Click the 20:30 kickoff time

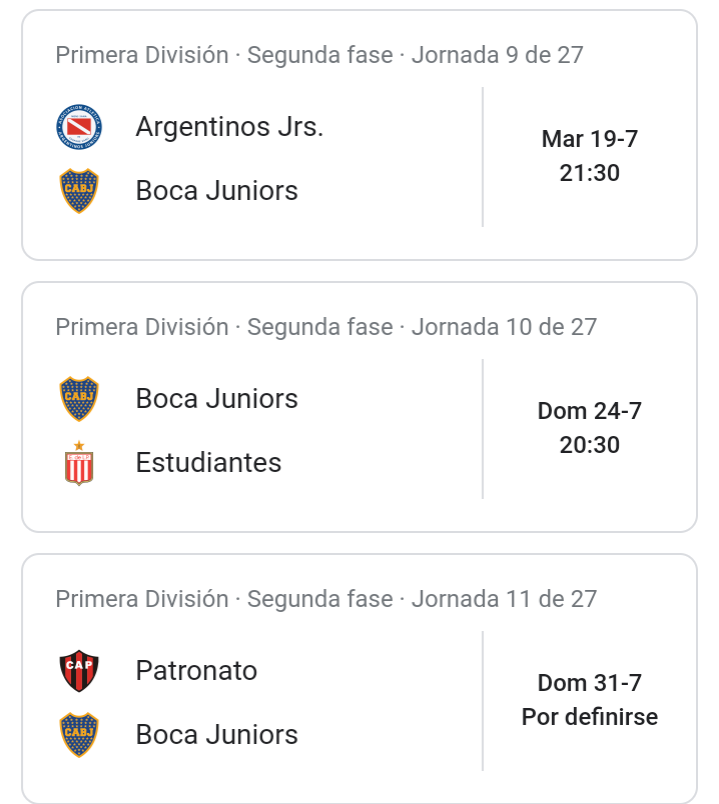590,445
